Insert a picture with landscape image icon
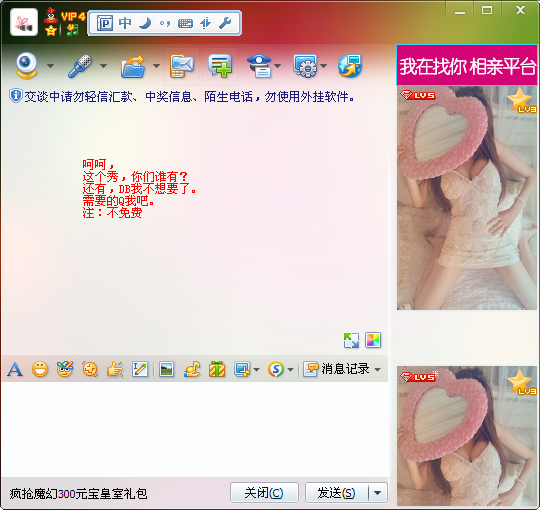The width and height of the screenshot is (540, 510). (166, 370)
